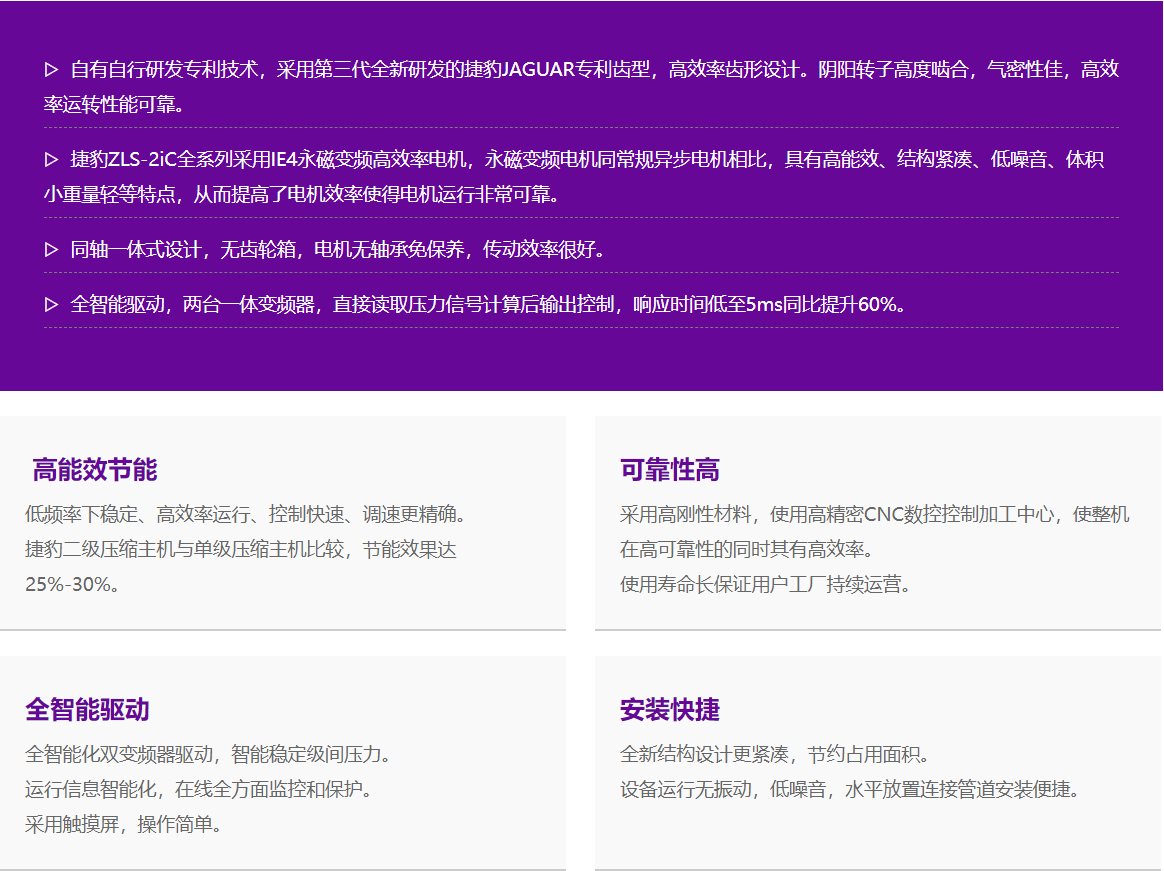Click the text 采用触摸屏，操作简单
This screenshot has width=1164, height=871.
click(124, 824)
